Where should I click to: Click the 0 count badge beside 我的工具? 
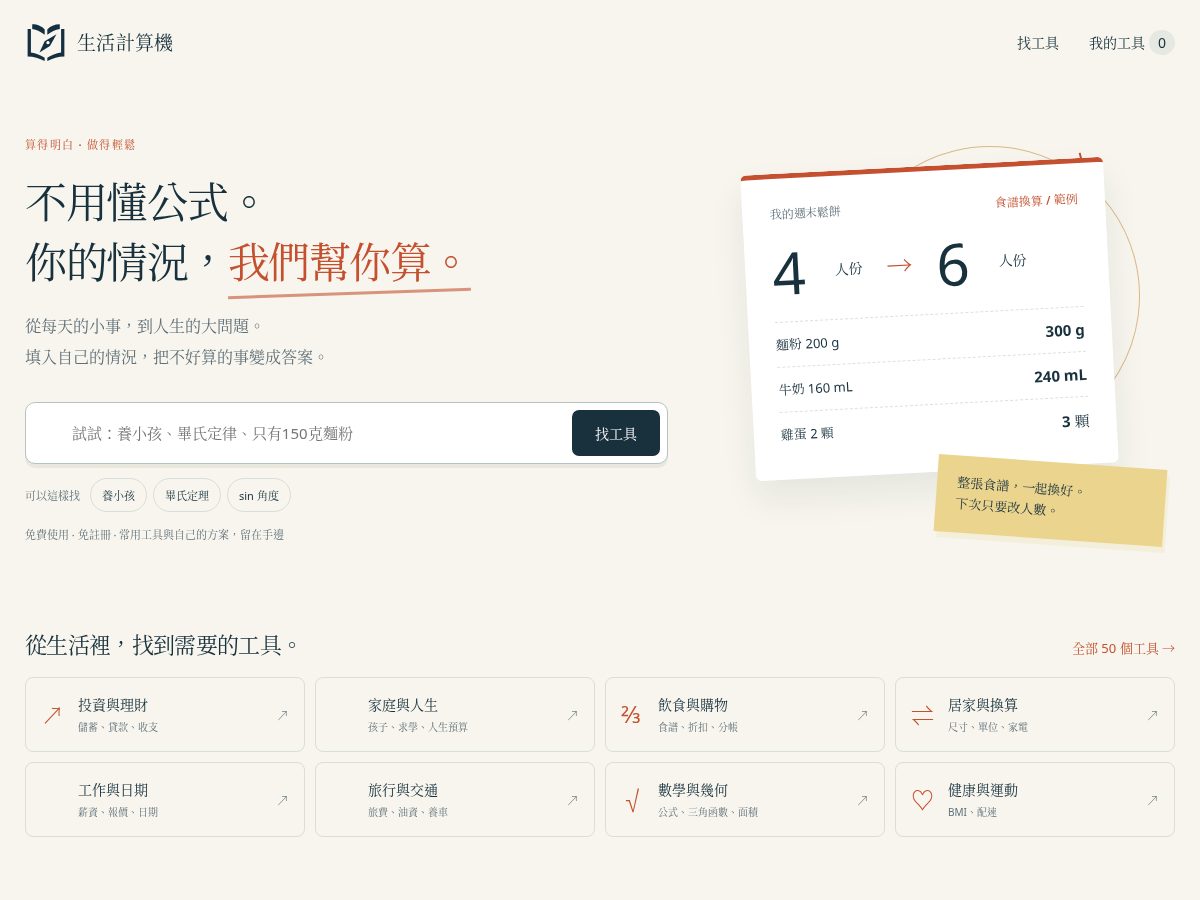[x=1161, y=43]
